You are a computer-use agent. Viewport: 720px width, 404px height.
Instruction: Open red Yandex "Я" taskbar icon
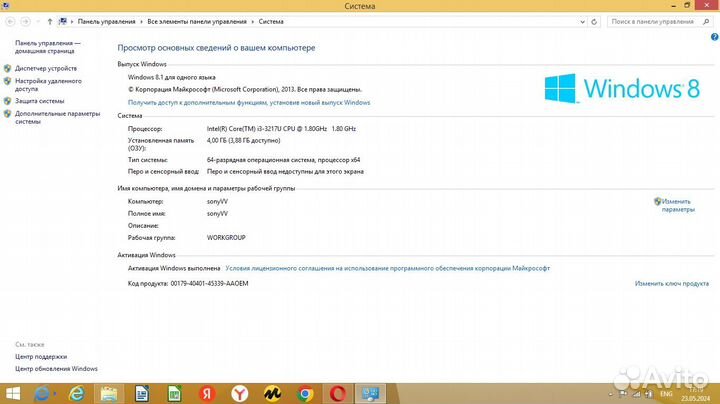point(207,394)
